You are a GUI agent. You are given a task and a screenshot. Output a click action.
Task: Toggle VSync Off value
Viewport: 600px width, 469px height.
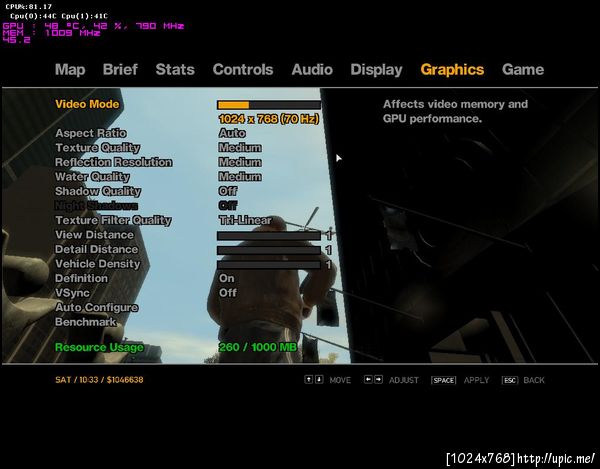228,293
